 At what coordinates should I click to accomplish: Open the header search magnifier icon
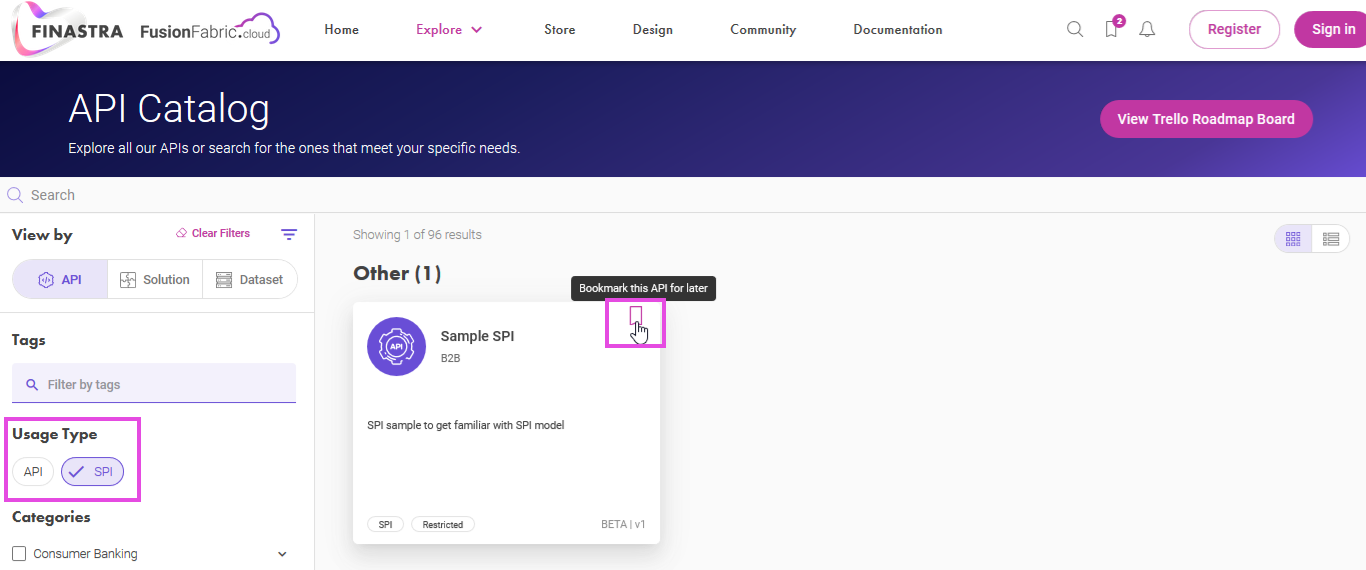(1075, 29)
